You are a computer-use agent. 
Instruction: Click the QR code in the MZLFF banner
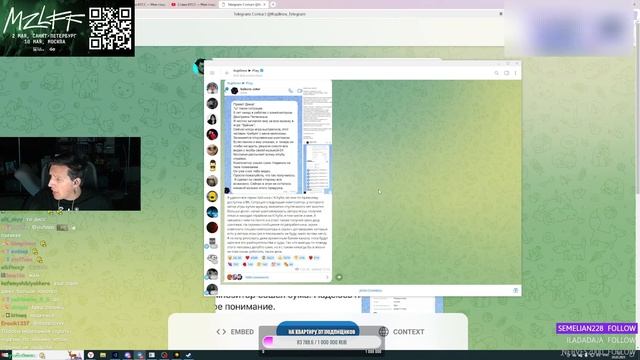pos(110,29)
